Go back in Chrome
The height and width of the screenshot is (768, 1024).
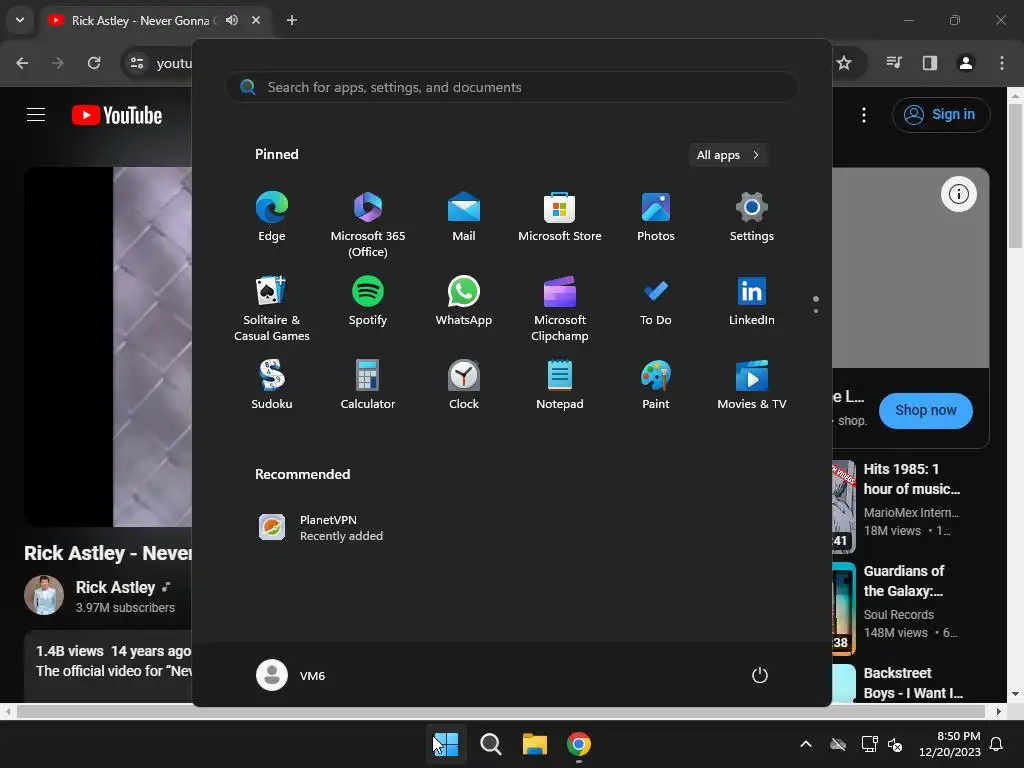coord(22,63)
